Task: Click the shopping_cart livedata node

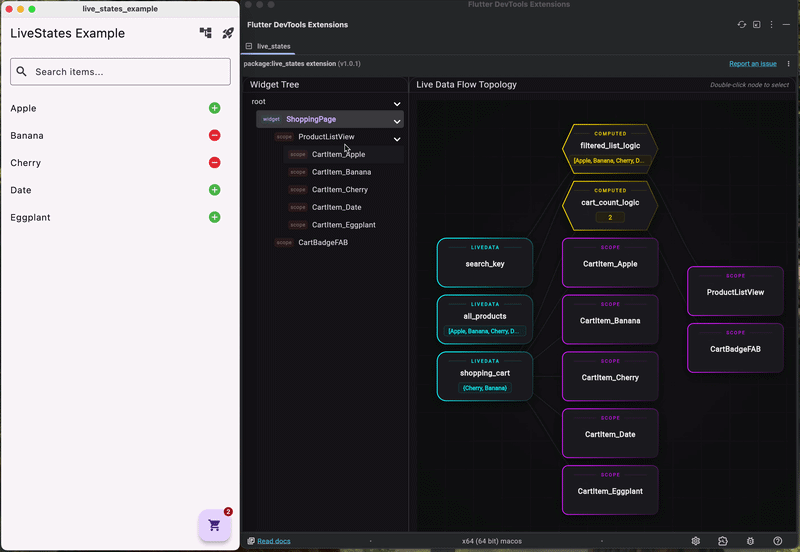Action: 485,377
